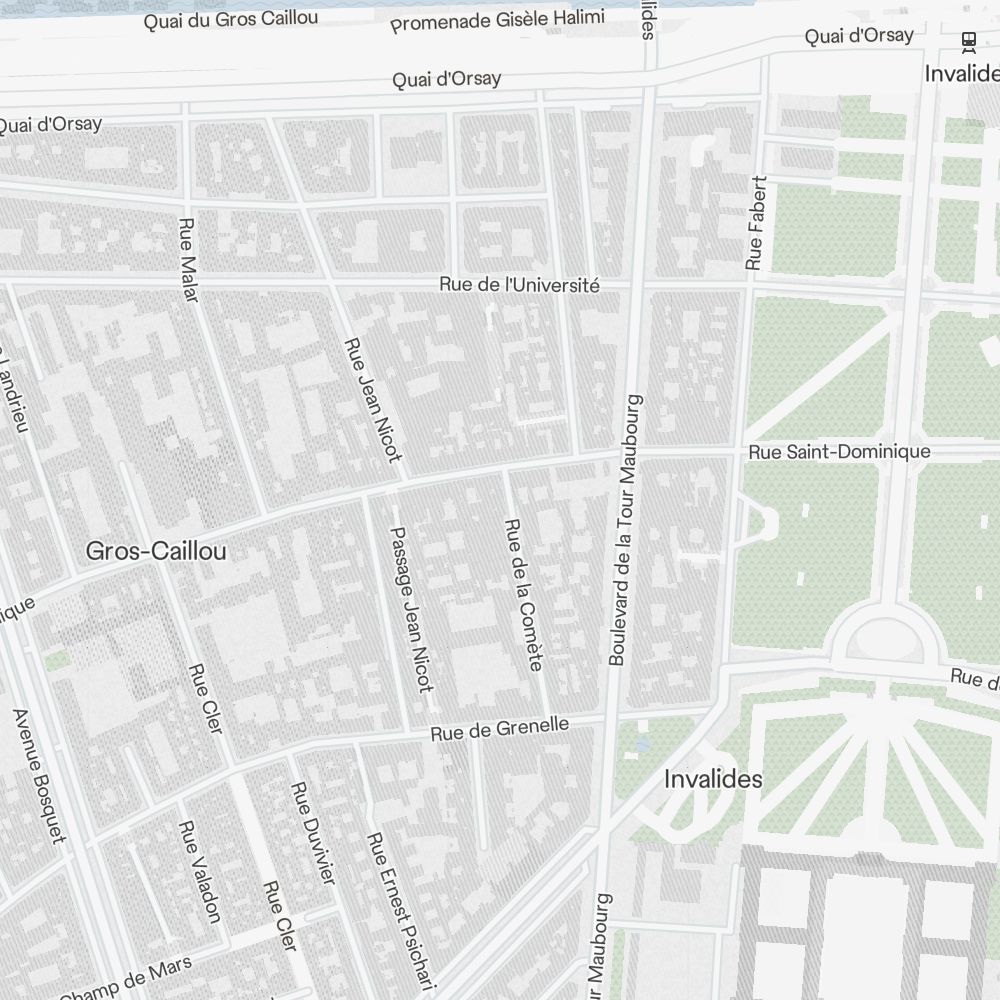
Task: Click the Rue Valadon street label
Action: click(x=198, y=870)
